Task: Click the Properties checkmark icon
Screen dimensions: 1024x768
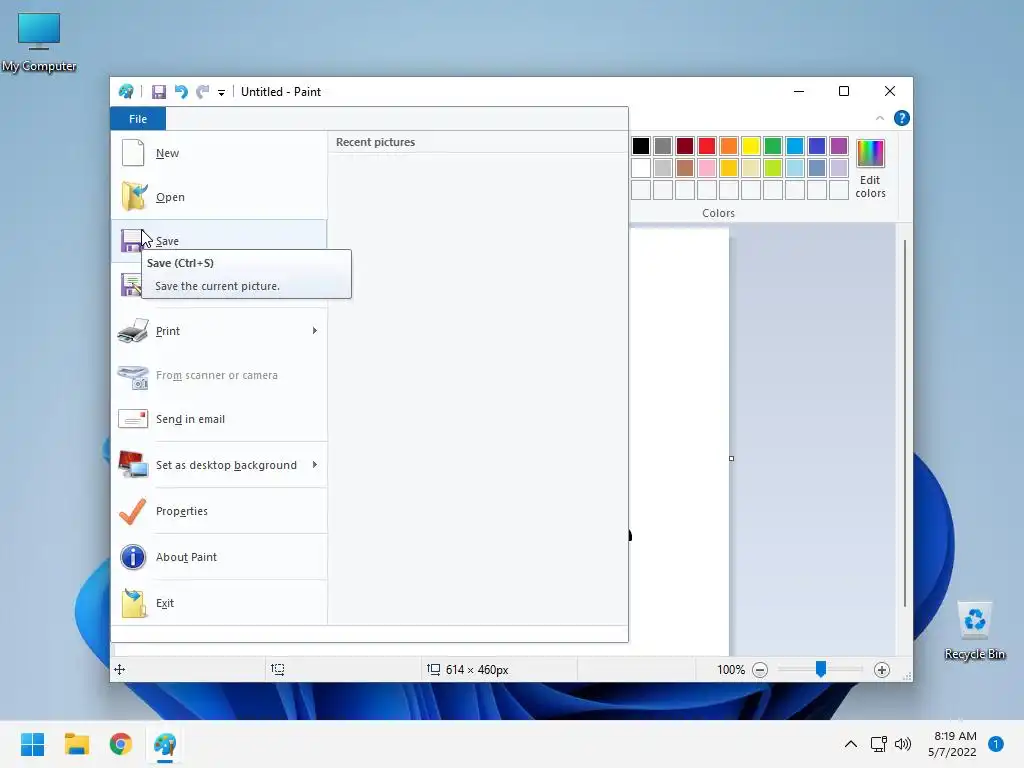Action: coord(133,511)
